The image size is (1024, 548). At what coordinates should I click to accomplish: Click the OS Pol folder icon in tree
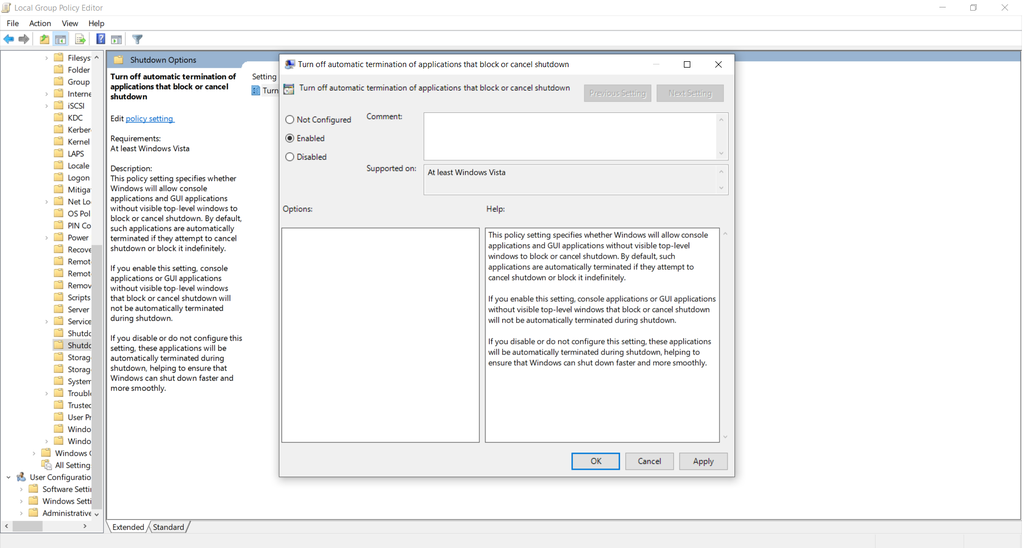pyautogui.click(x=59, y=214)
